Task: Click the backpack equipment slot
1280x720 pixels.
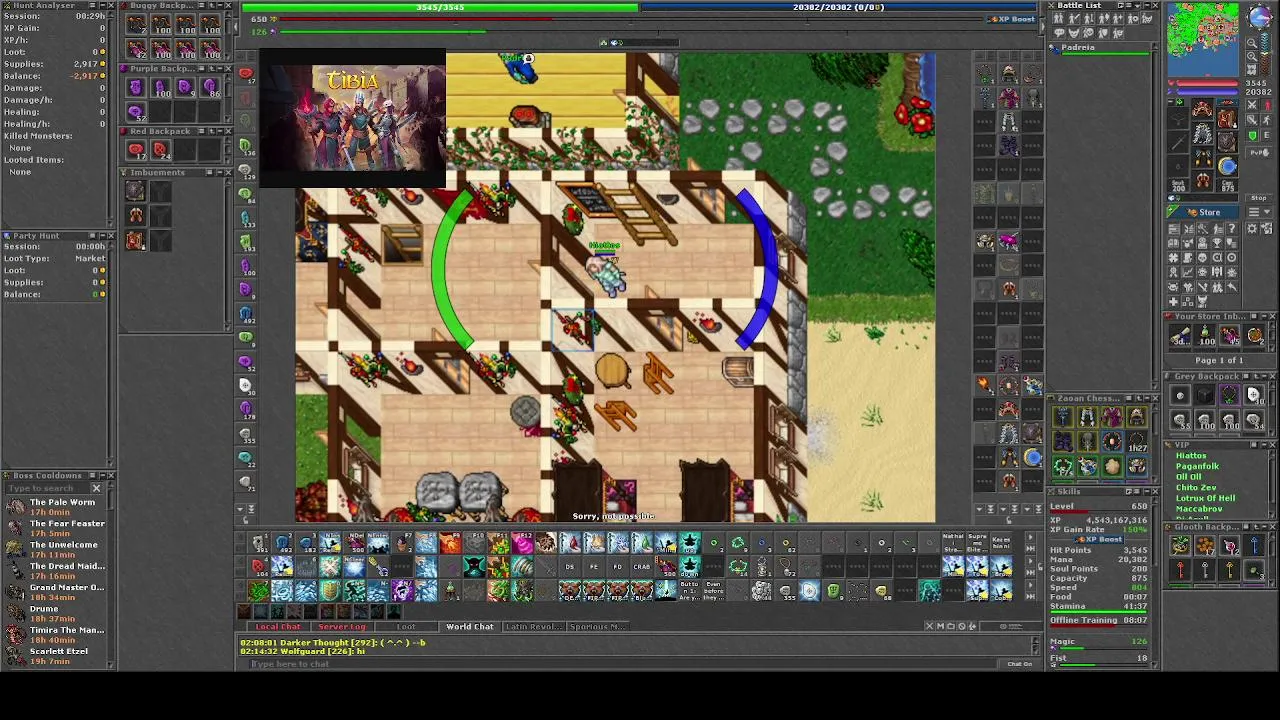Action: pyautogui.click(x=1227, y=119)
